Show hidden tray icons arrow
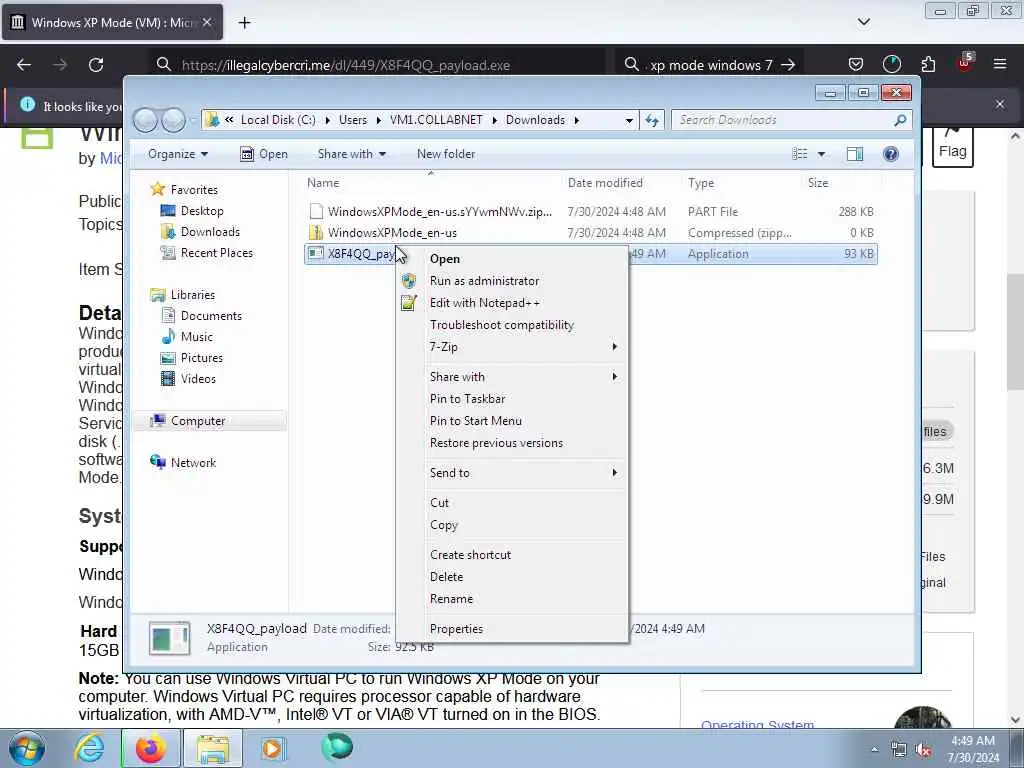1024x768 pixels. pyautogui.click(x=874, y=749)
